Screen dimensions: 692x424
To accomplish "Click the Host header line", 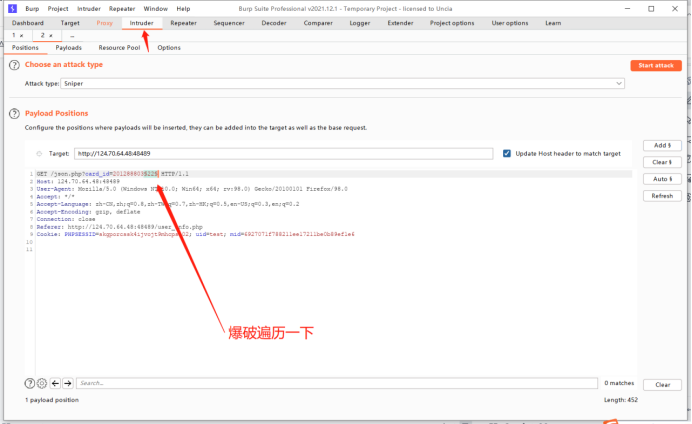I will pos(78,181).
